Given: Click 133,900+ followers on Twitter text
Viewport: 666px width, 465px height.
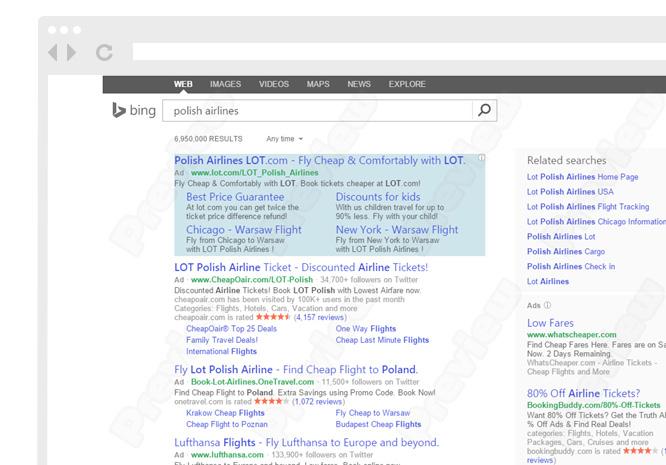Looking at the screenshot, I should [x=322, y=455].
